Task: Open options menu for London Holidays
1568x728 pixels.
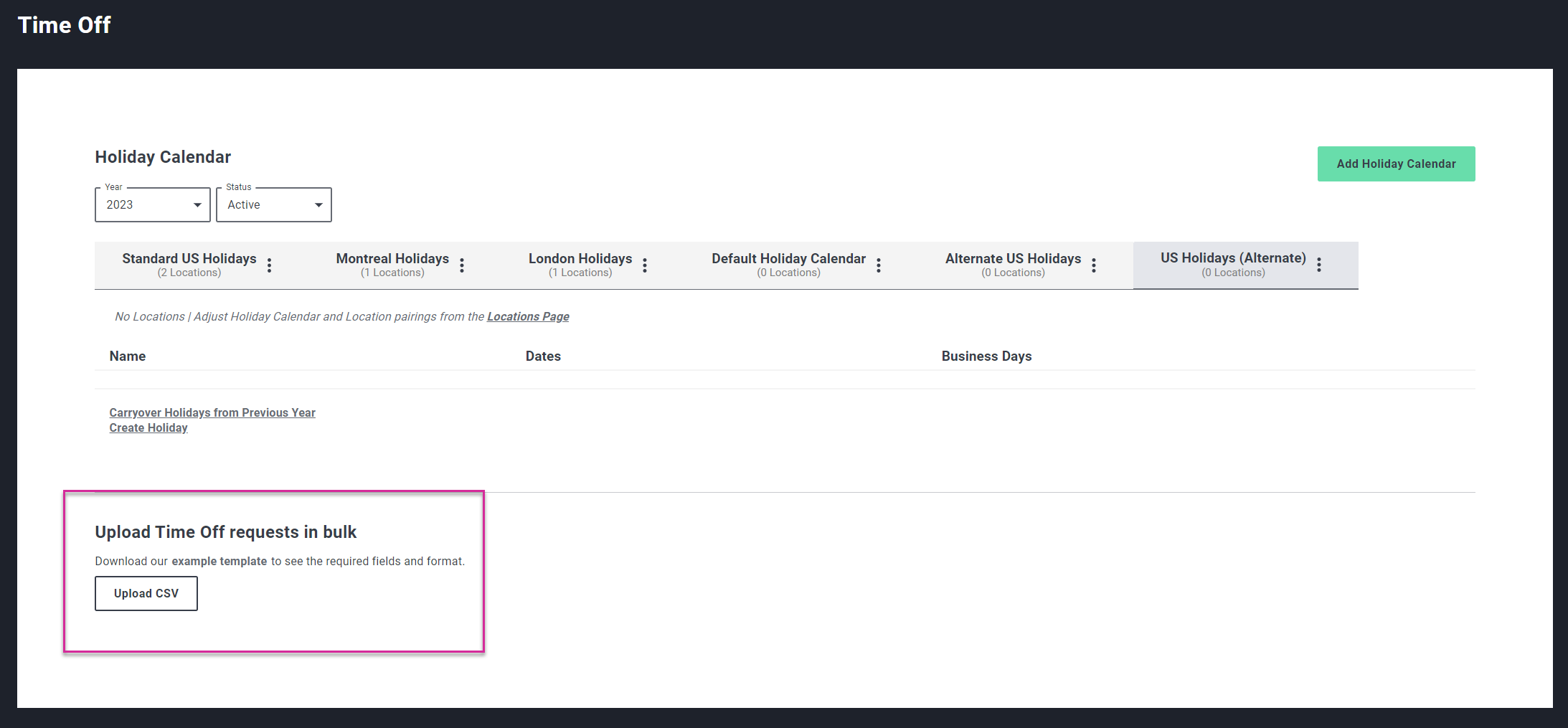Action: point(645,265)
